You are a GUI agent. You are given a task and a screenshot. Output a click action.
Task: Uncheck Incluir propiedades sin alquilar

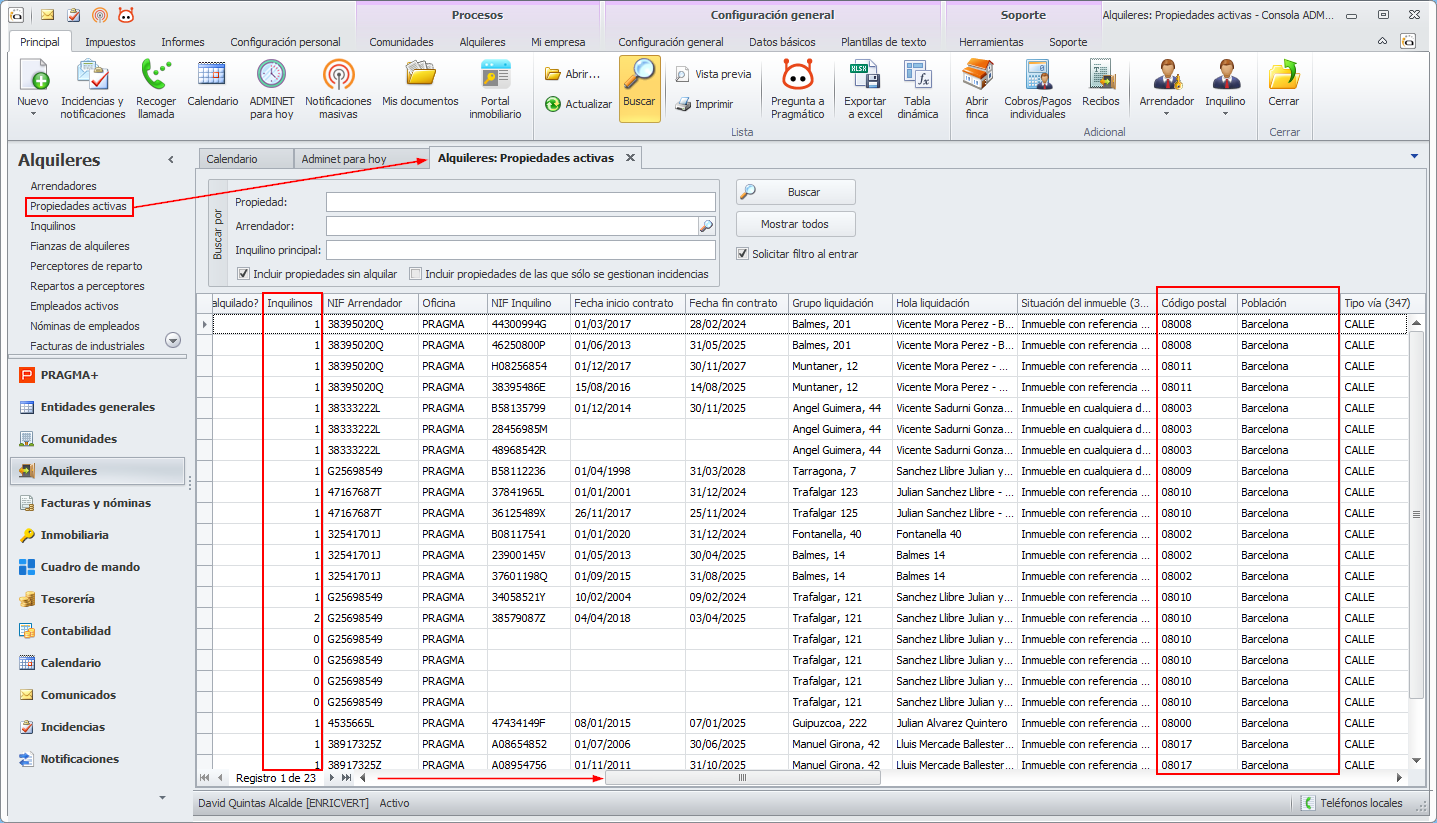coord(243,274)
